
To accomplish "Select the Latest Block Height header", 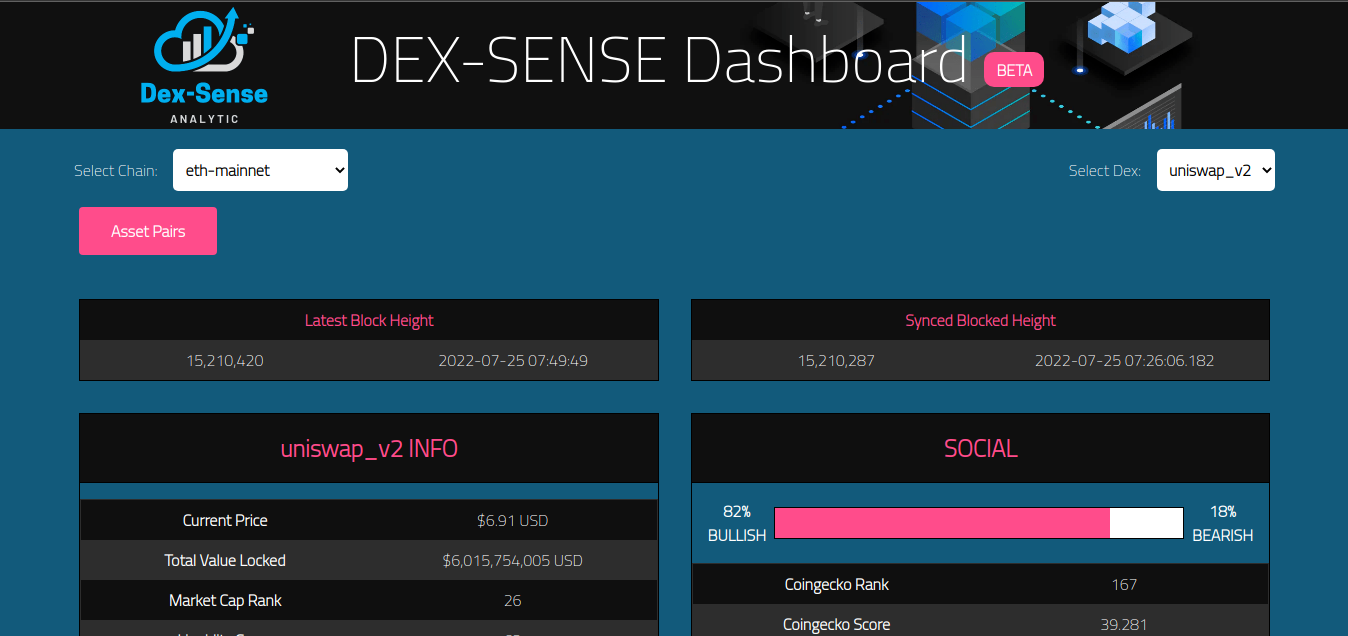I will pyautogui.click(x=369, y=321).
